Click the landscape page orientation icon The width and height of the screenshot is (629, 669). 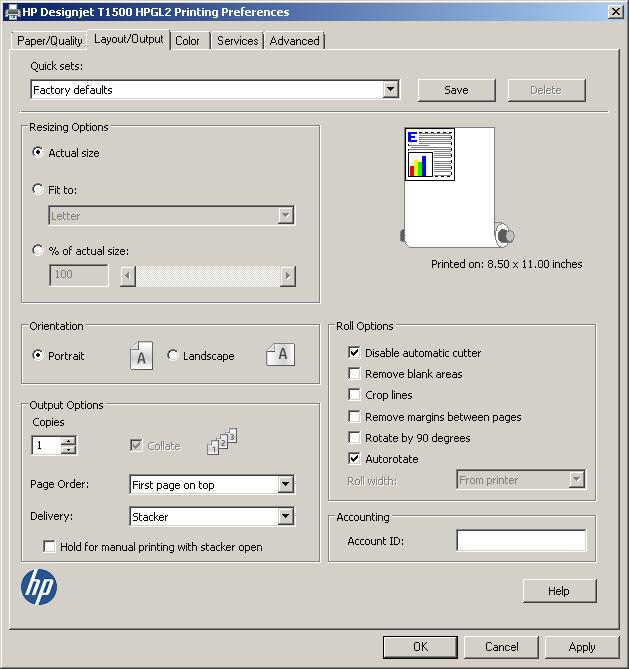pos(280,355)
